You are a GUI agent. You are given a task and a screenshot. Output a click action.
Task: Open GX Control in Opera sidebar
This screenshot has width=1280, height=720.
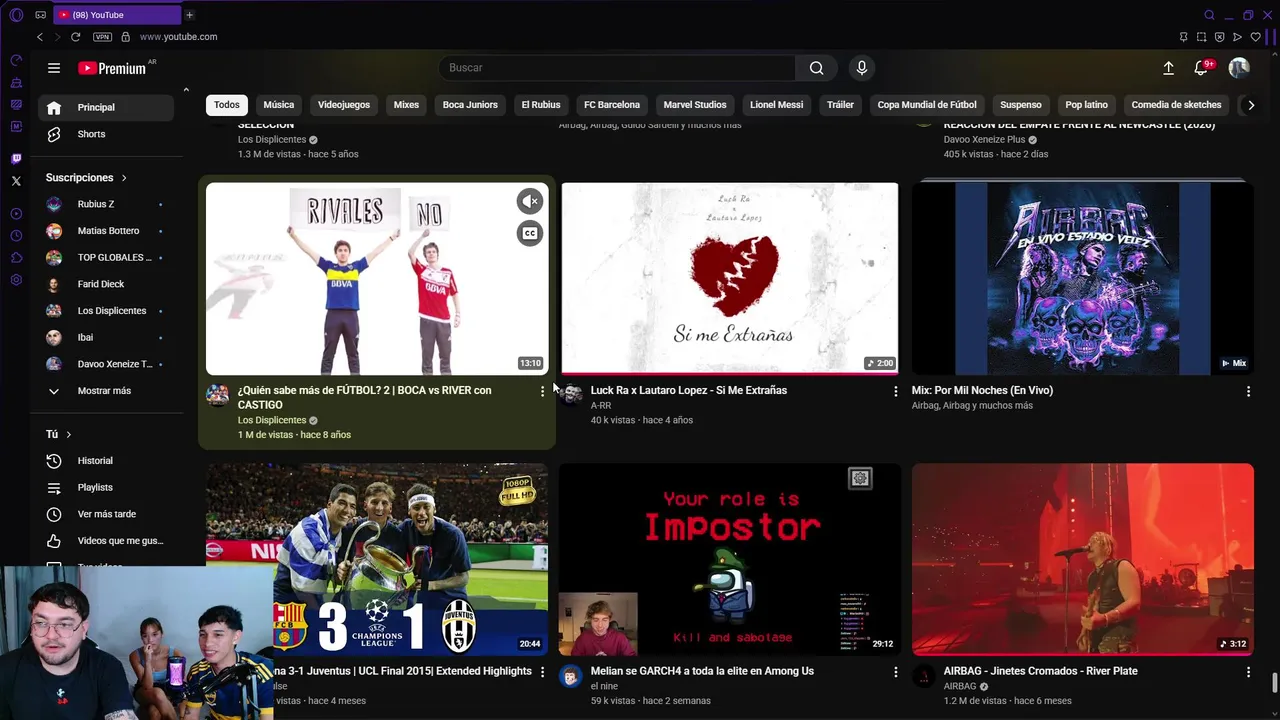tap(16, 60)
